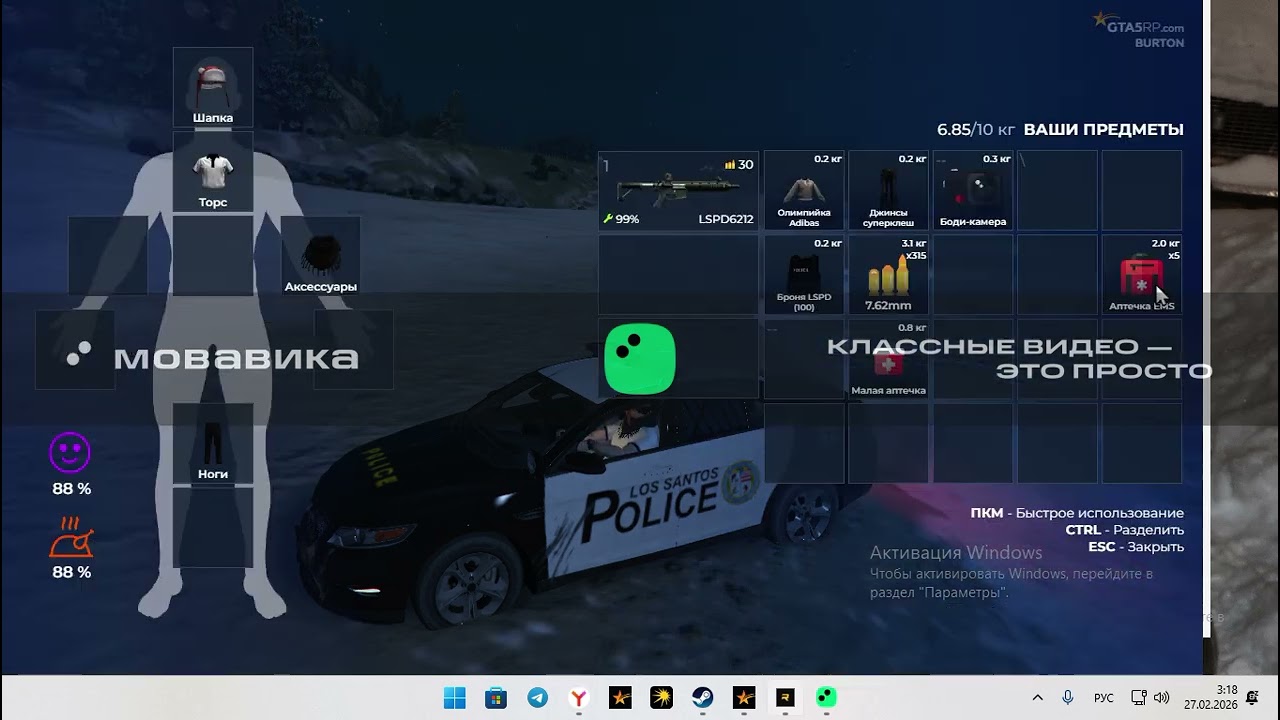The height and width of the screenshot is (720, 1280).
Task: Open the Шапка hat equipment slot
Action: 213,87
